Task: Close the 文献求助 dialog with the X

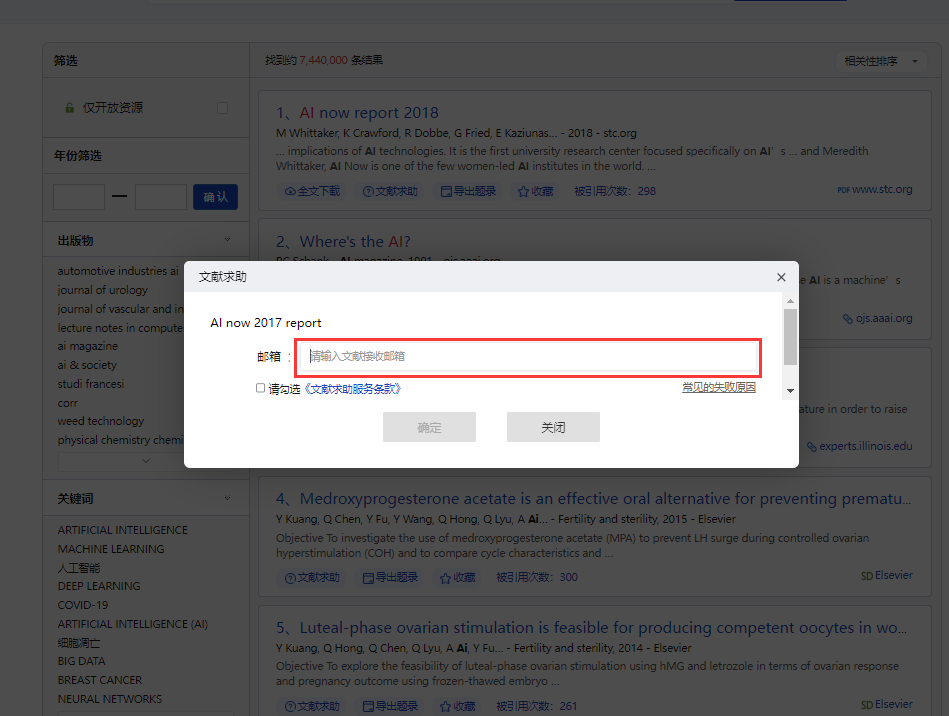Action: (x=781, y=277)
